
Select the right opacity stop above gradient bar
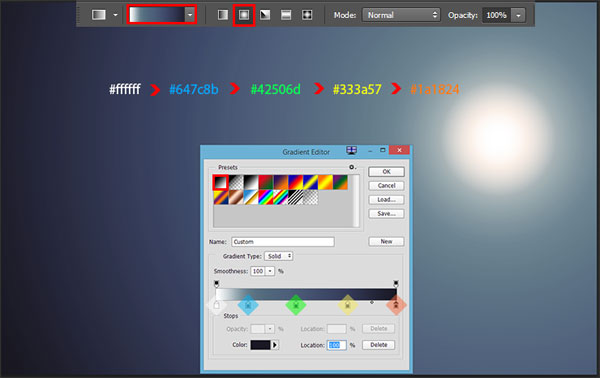[x=396, y=284]
